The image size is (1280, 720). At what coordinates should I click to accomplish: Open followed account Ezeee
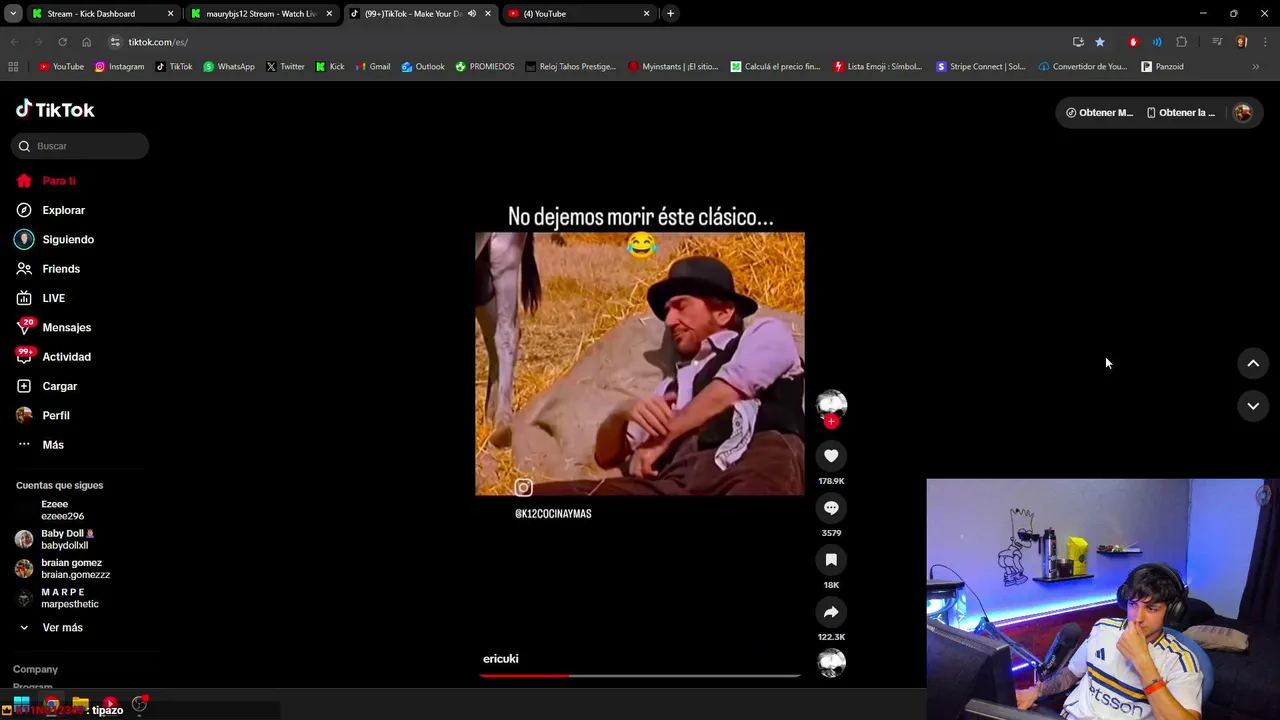coord(62,510)
